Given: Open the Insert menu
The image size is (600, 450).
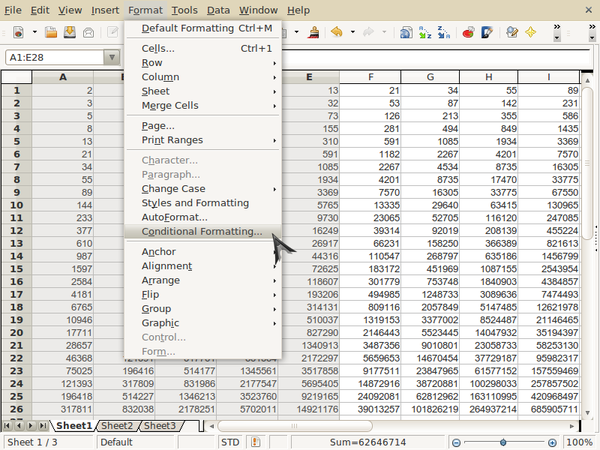Looking at the screenshot, I should (x=105, y=10).
